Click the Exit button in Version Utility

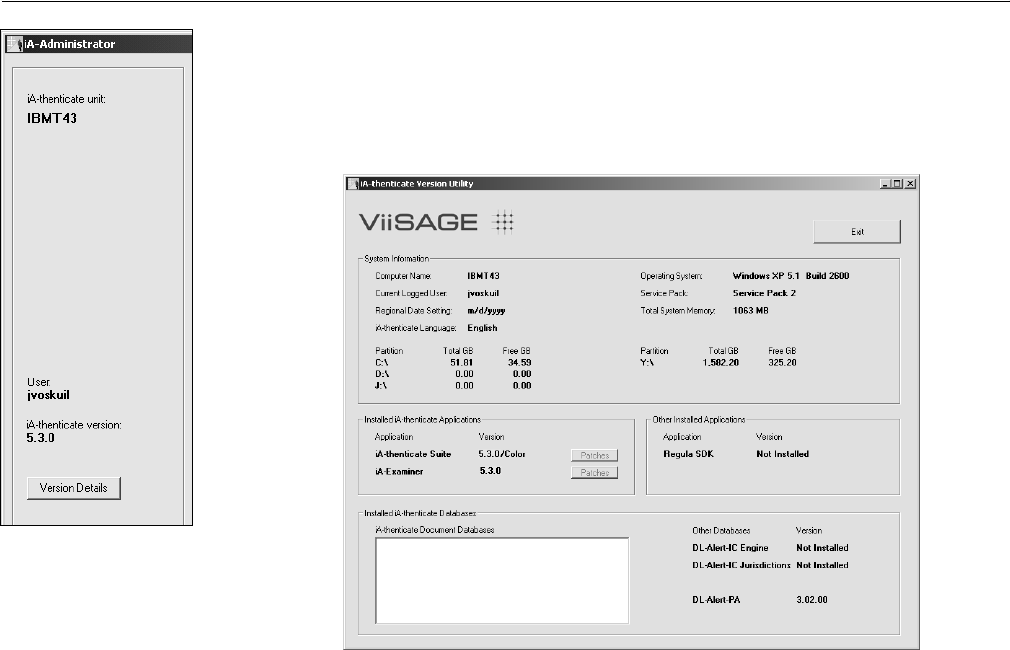click(857, 232)
